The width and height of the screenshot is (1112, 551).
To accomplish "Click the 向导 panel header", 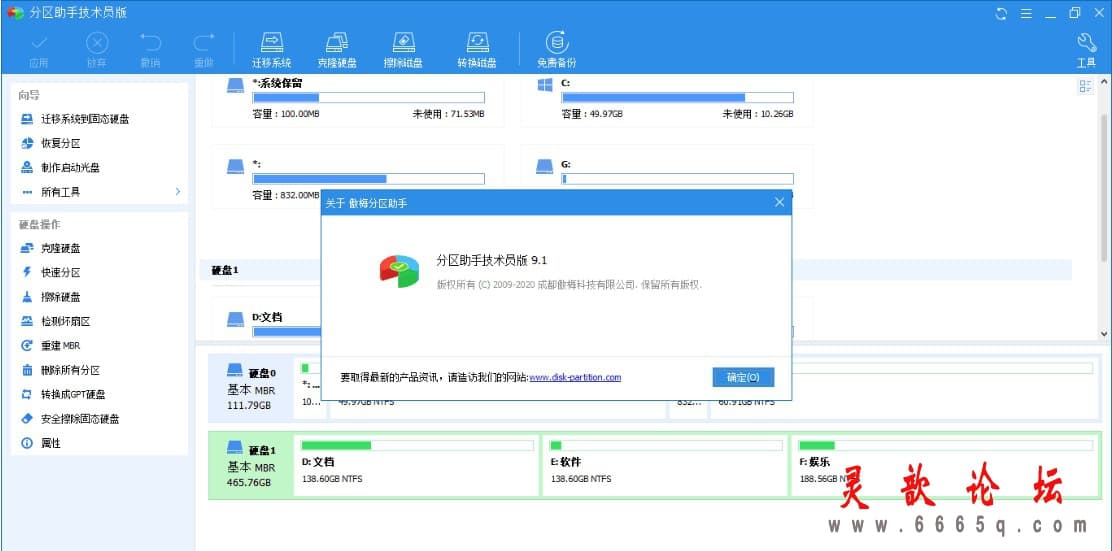I will [x=28, y=95].
